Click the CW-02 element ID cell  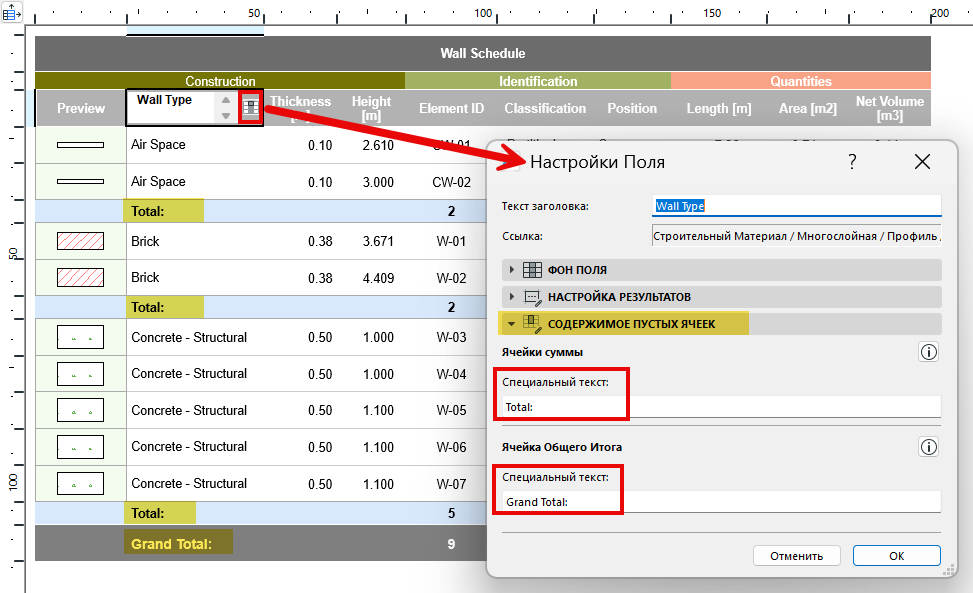coord(451,182)
